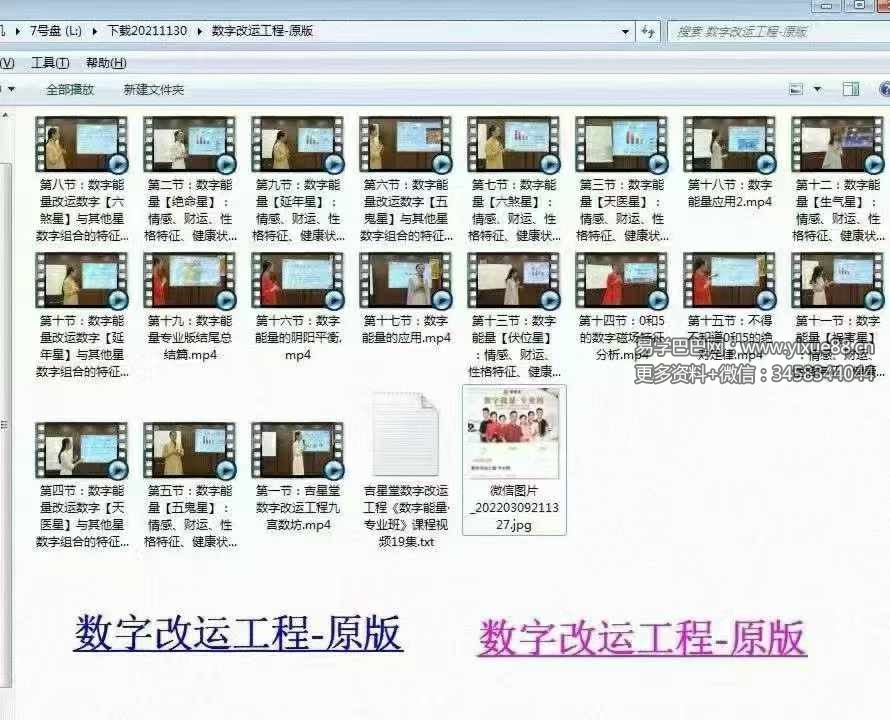Toggle the preview pane icon
The width and height of the screenshot is (890, 720).
(849, 88)
